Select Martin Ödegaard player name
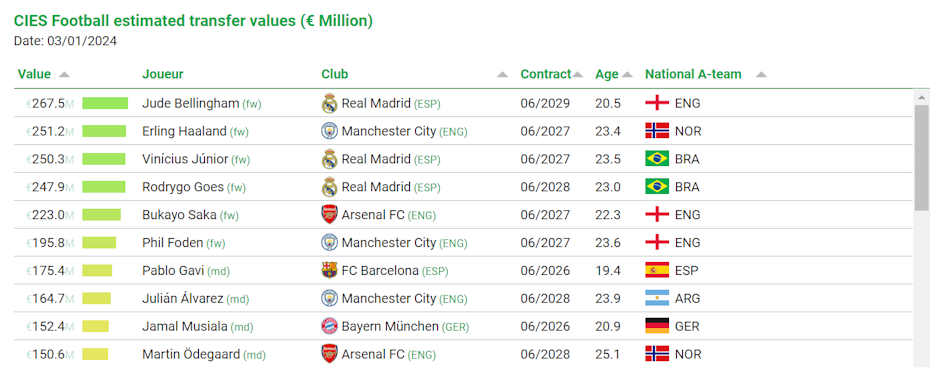Image resolution: width=940 pixels, height=370 pixels. tap(191, 354)
